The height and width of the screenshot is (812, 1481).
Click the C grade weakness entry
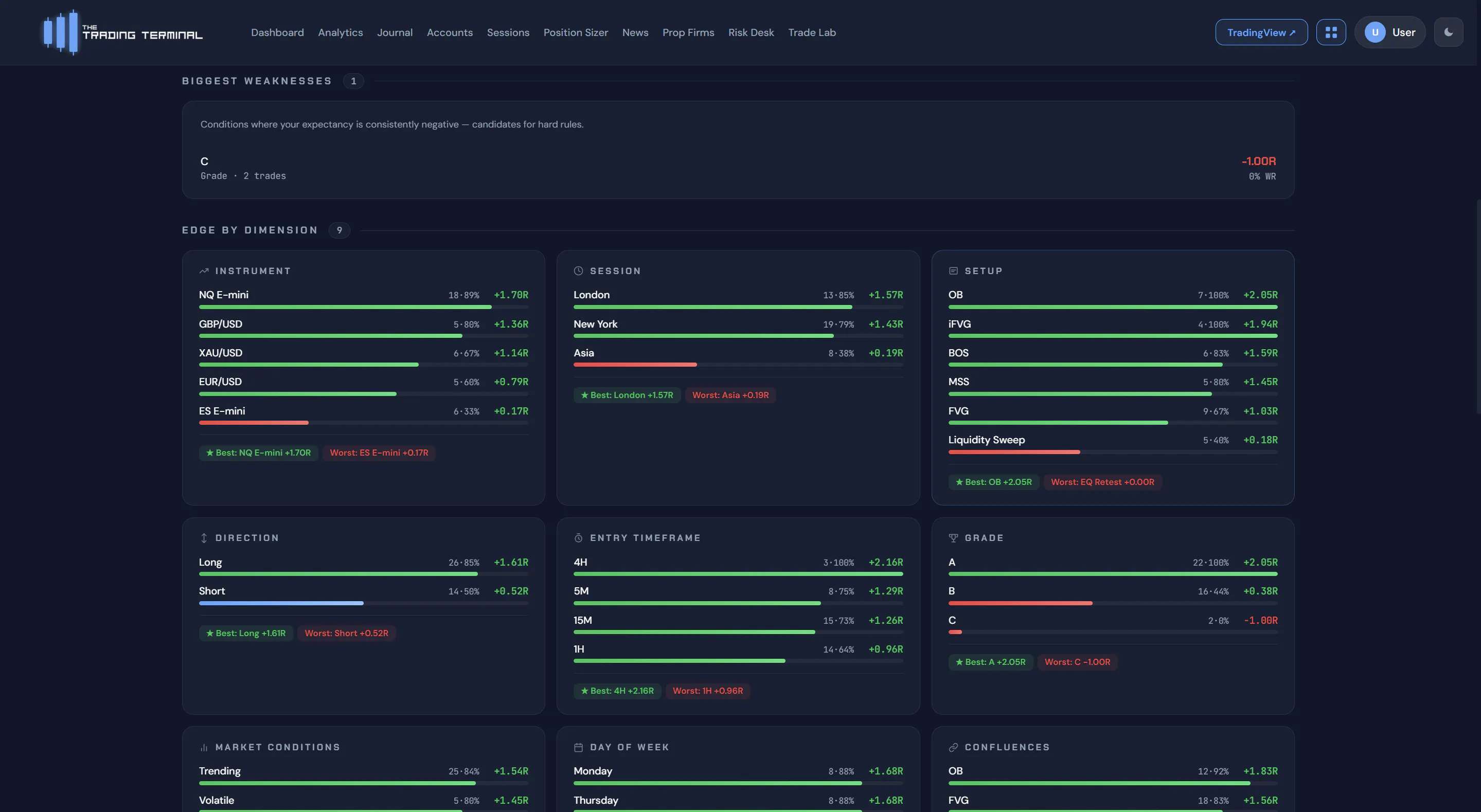click(738, 168)
